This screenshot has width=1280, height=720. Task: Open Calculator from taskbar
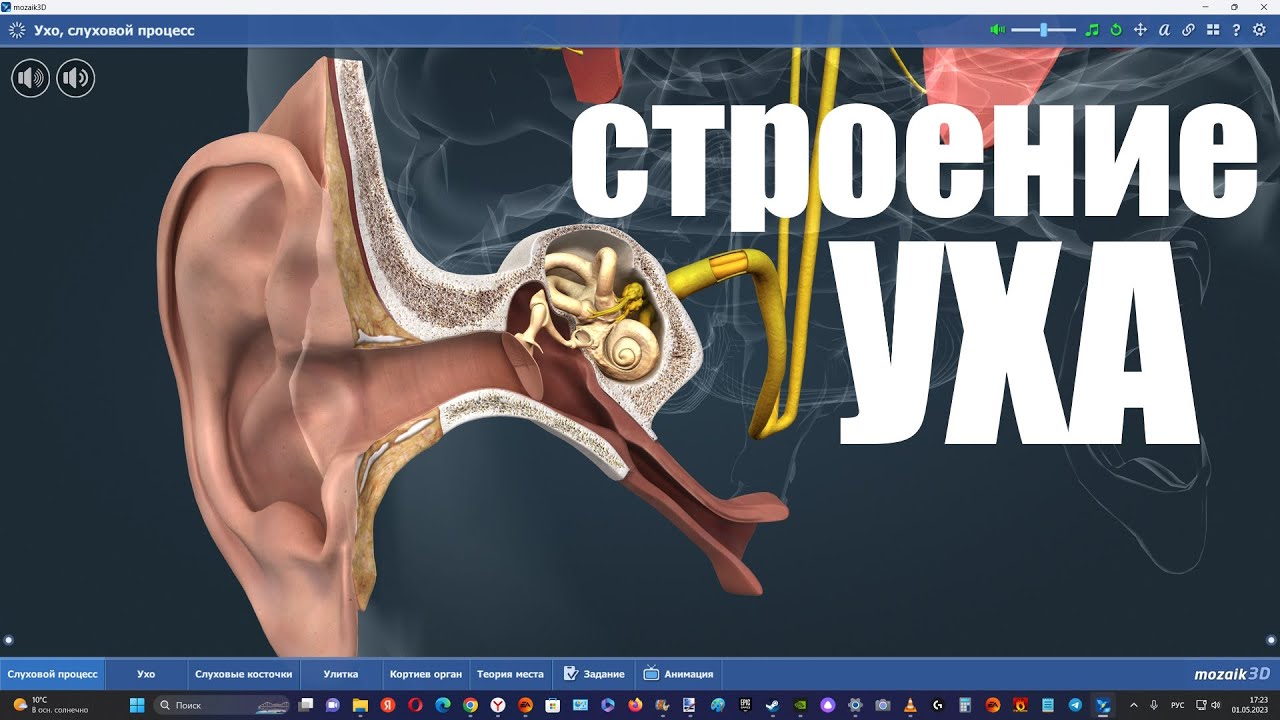pyautogui.click(x=965, y=705)
